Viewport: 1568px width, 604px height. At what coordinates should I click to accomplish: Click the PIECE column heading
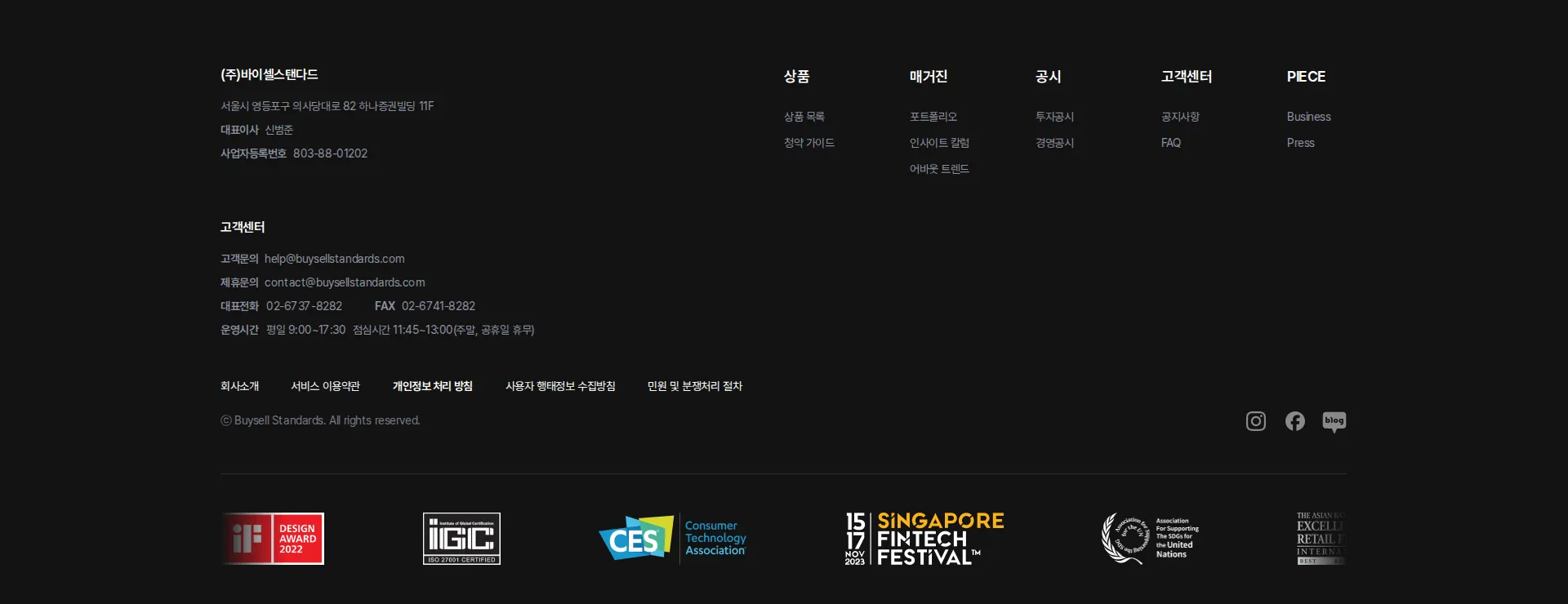pos(1306,77)
